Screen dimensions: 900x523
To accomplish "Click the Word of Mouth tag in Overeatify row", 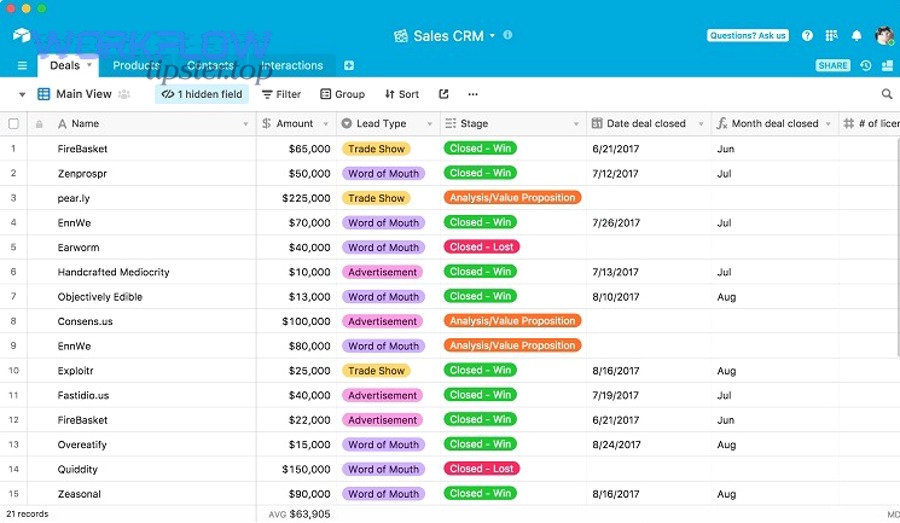I will tap(383, 444).
